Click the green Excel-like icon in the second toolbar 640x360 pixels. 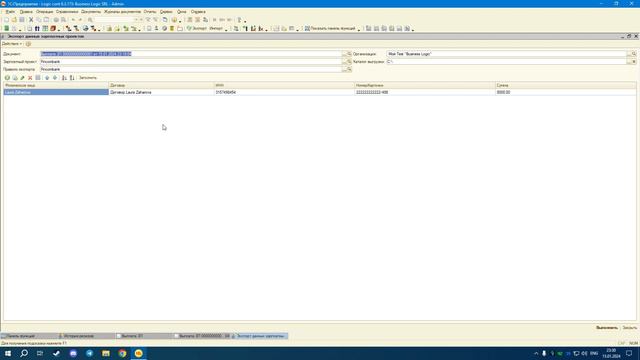pyautogui.click(x=7, y=29)
